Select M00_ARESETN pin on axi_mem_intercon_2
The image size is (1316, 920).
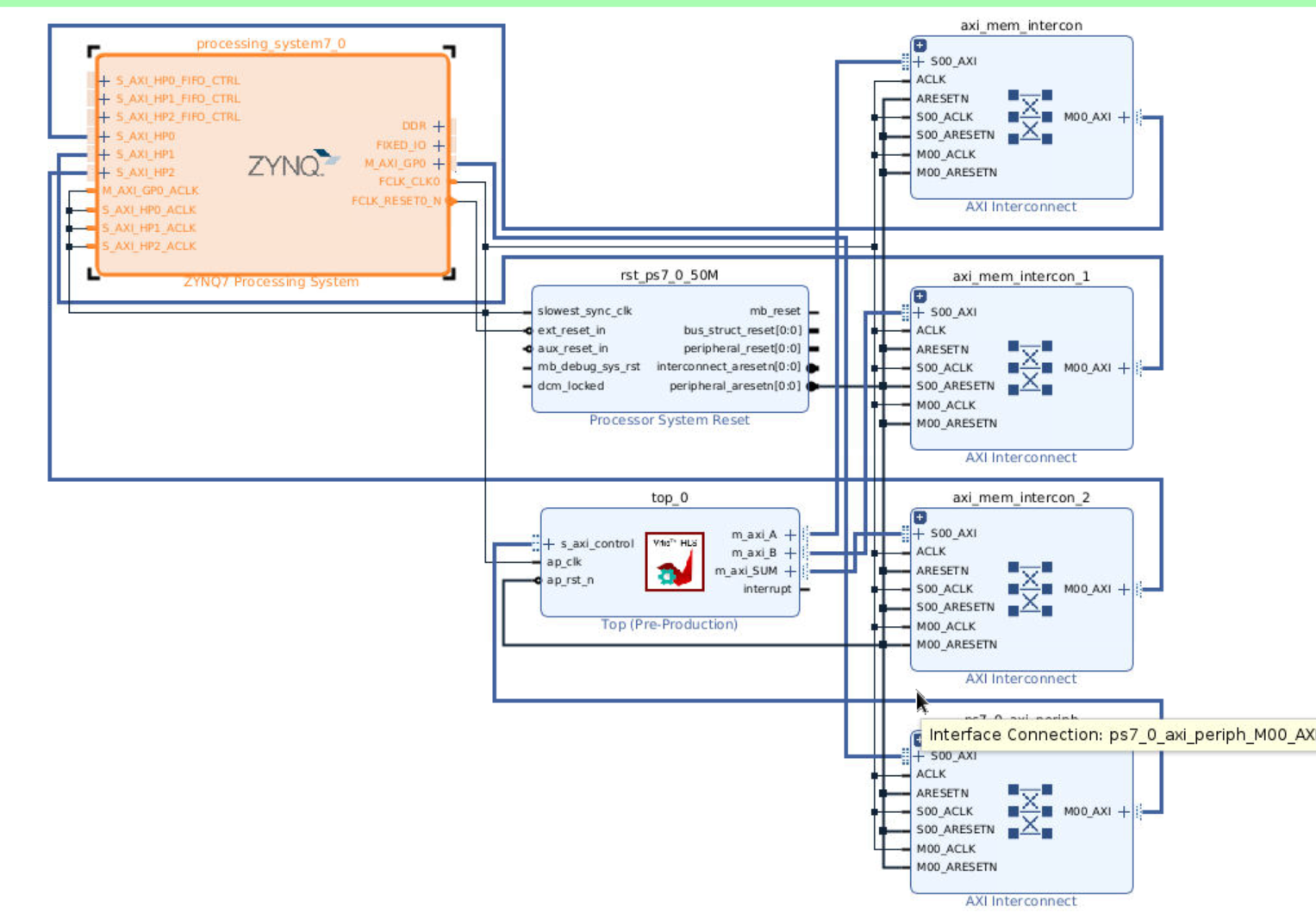pyautogui.click(x=957, y=644)
